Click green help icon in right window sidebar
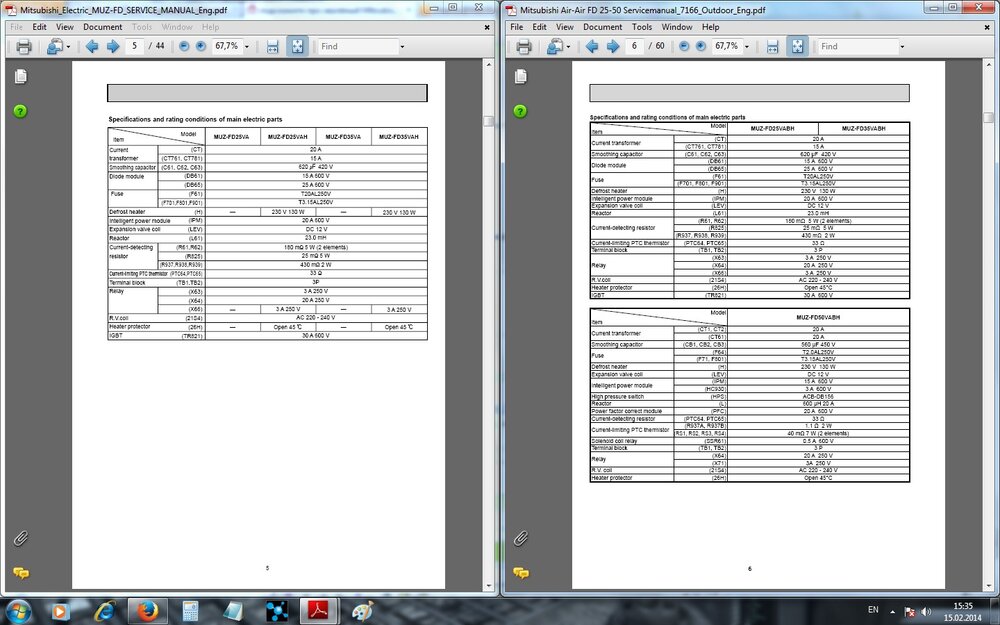Screen dimensions: 1000x625 pos(520,111)
